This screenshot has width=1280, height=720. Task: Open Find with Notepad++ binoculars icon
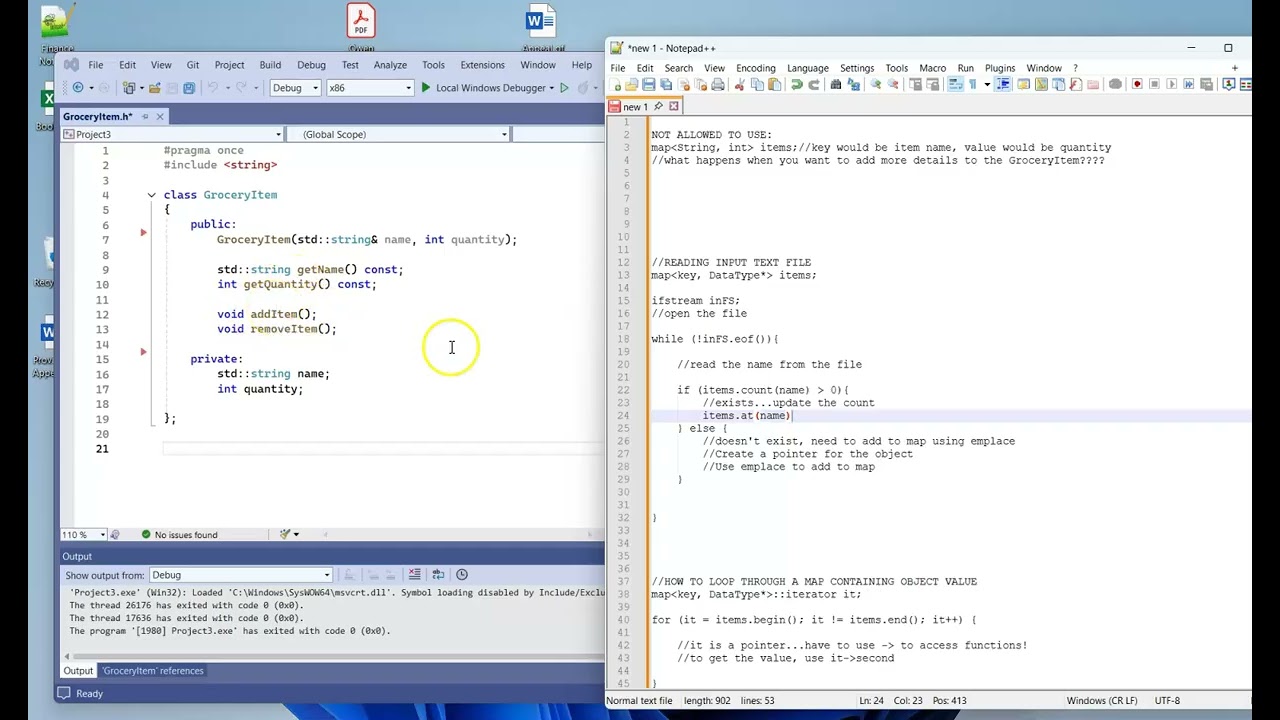835,85
